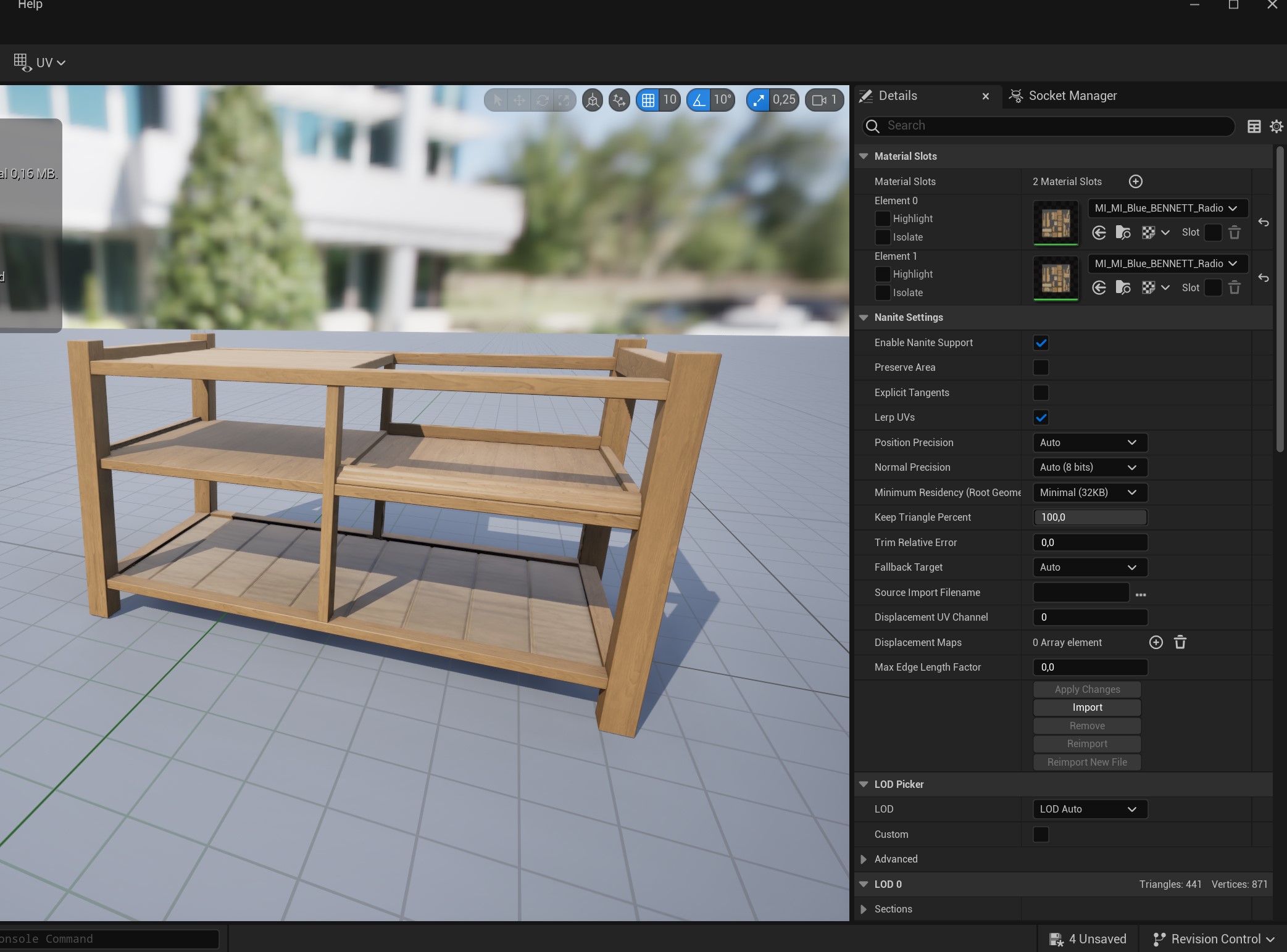Add a new material slot
This screenshot has height=952, width=1287.
1135,181
